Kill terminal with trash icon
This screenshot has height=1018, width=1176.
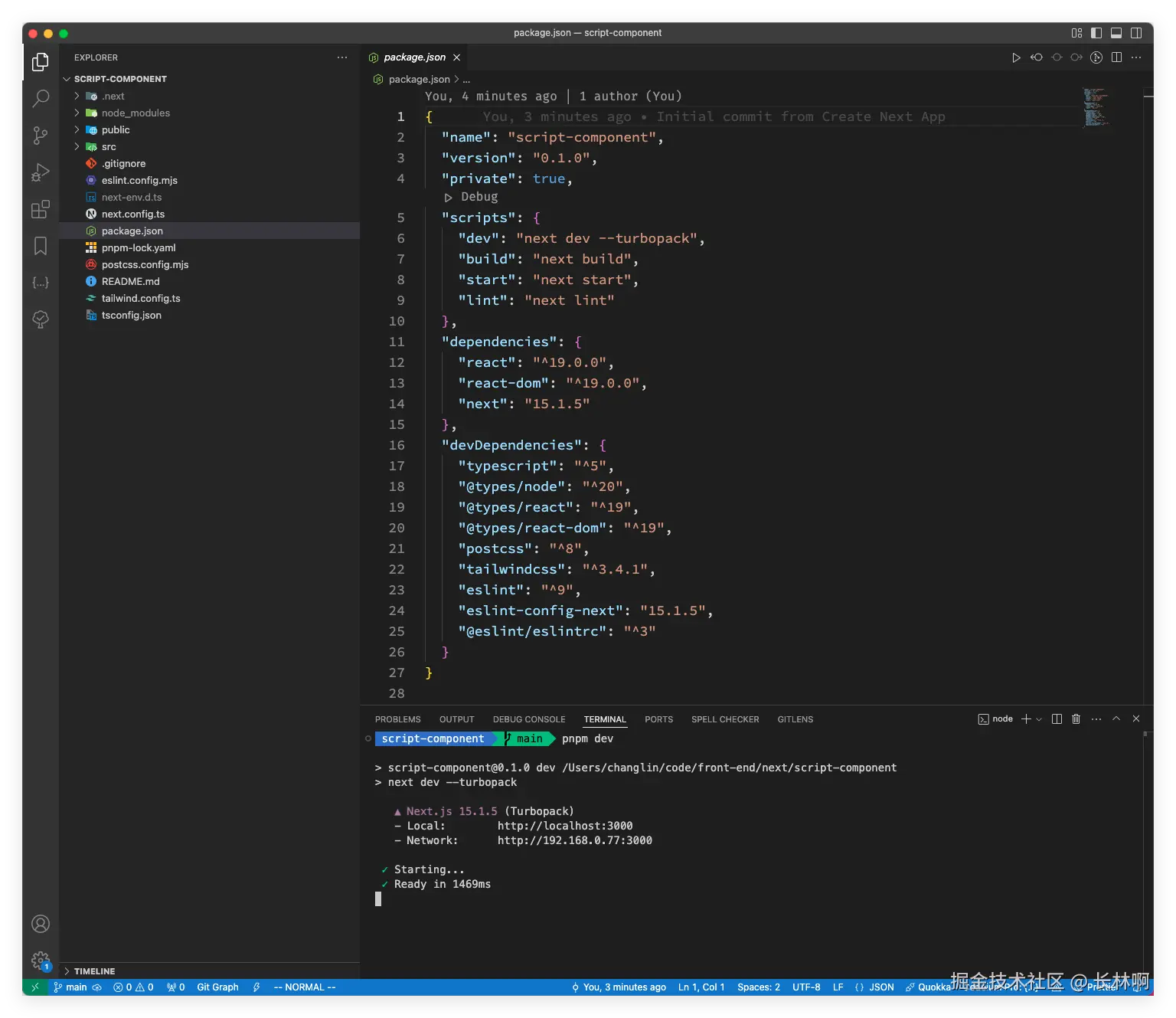1076,719
